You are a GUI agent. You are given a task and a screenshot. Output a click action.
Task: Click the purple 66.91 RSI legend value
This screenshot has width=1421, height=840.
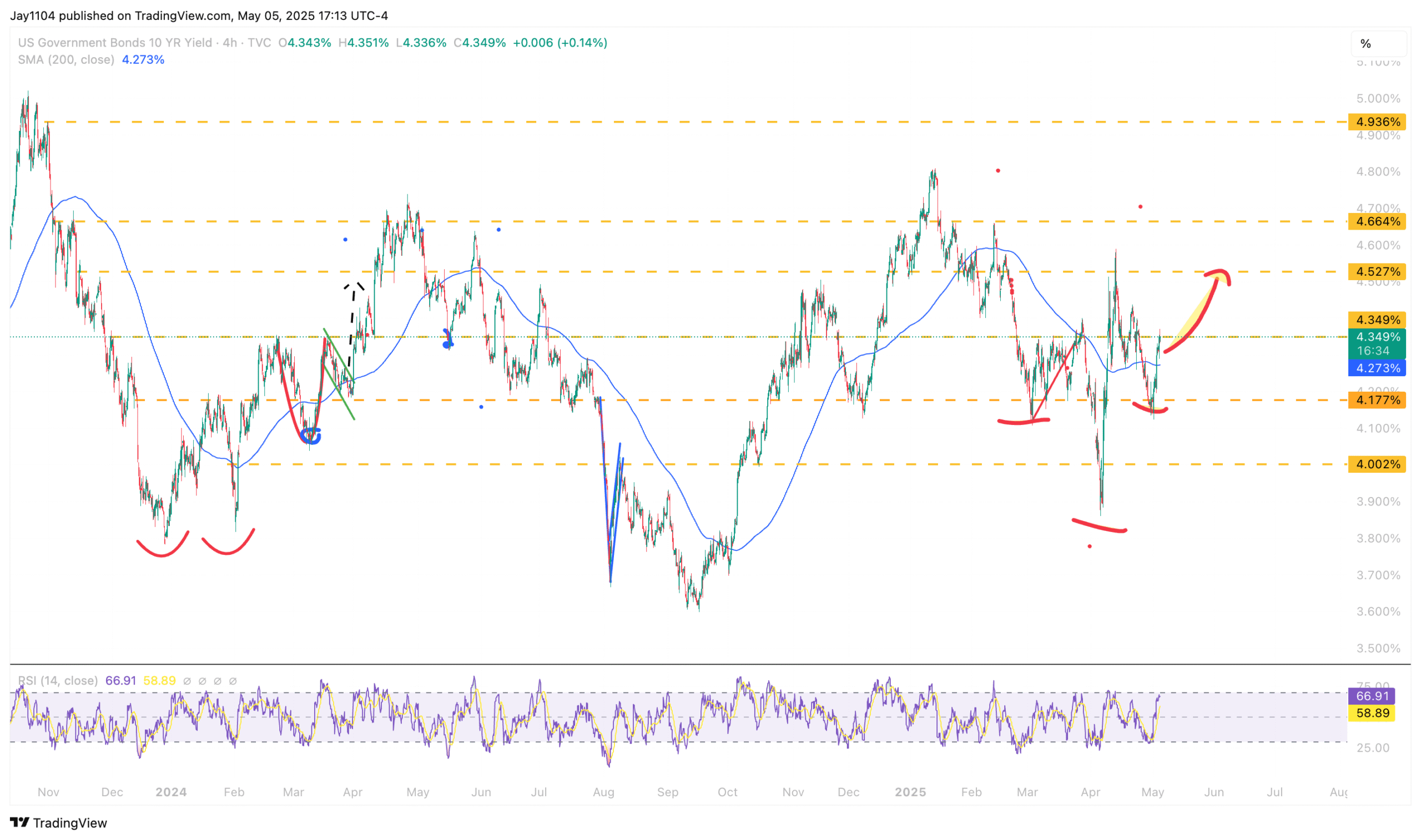click(x=120, y=680)
